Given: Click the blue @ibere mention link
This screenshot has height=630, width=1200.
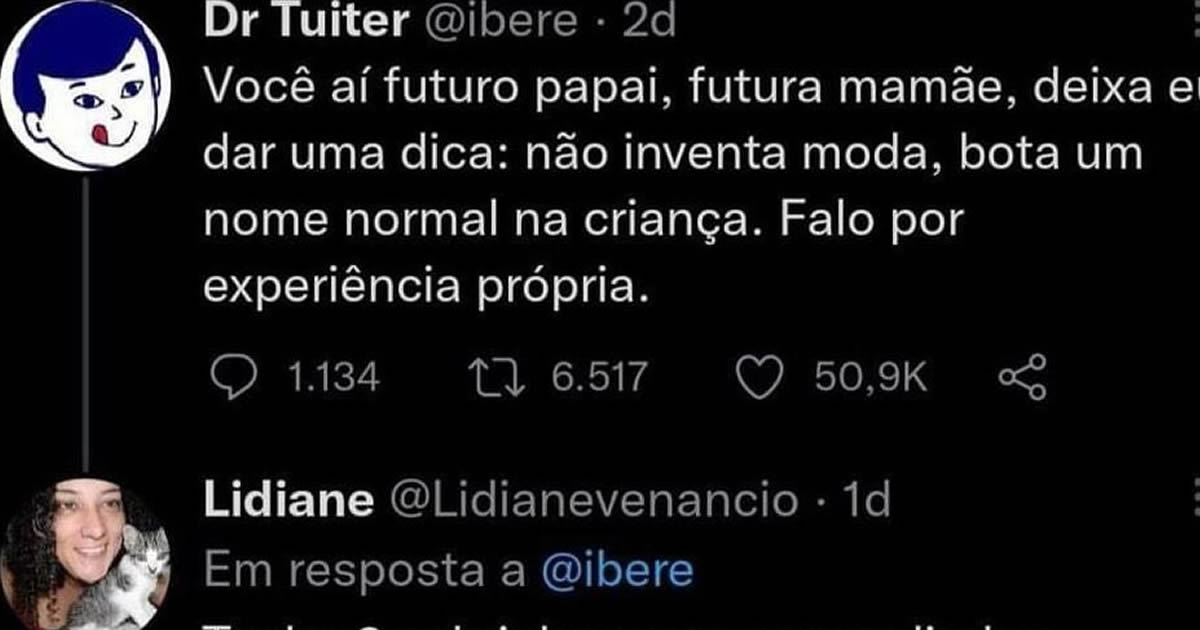Looking at the screenshot, I should (616, 571).
